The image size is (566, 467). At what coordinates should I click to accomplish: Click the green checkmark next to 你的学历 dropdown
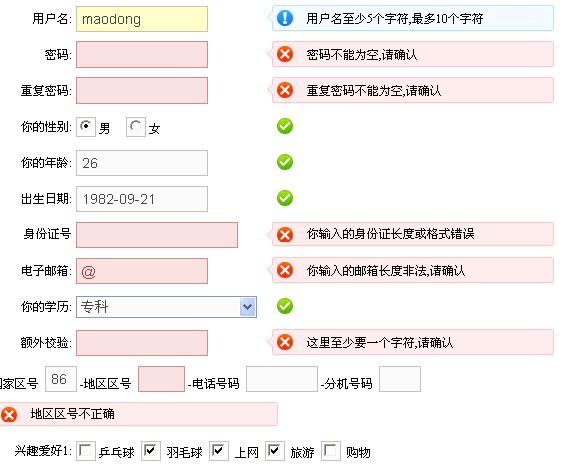(x=285, y=306)
